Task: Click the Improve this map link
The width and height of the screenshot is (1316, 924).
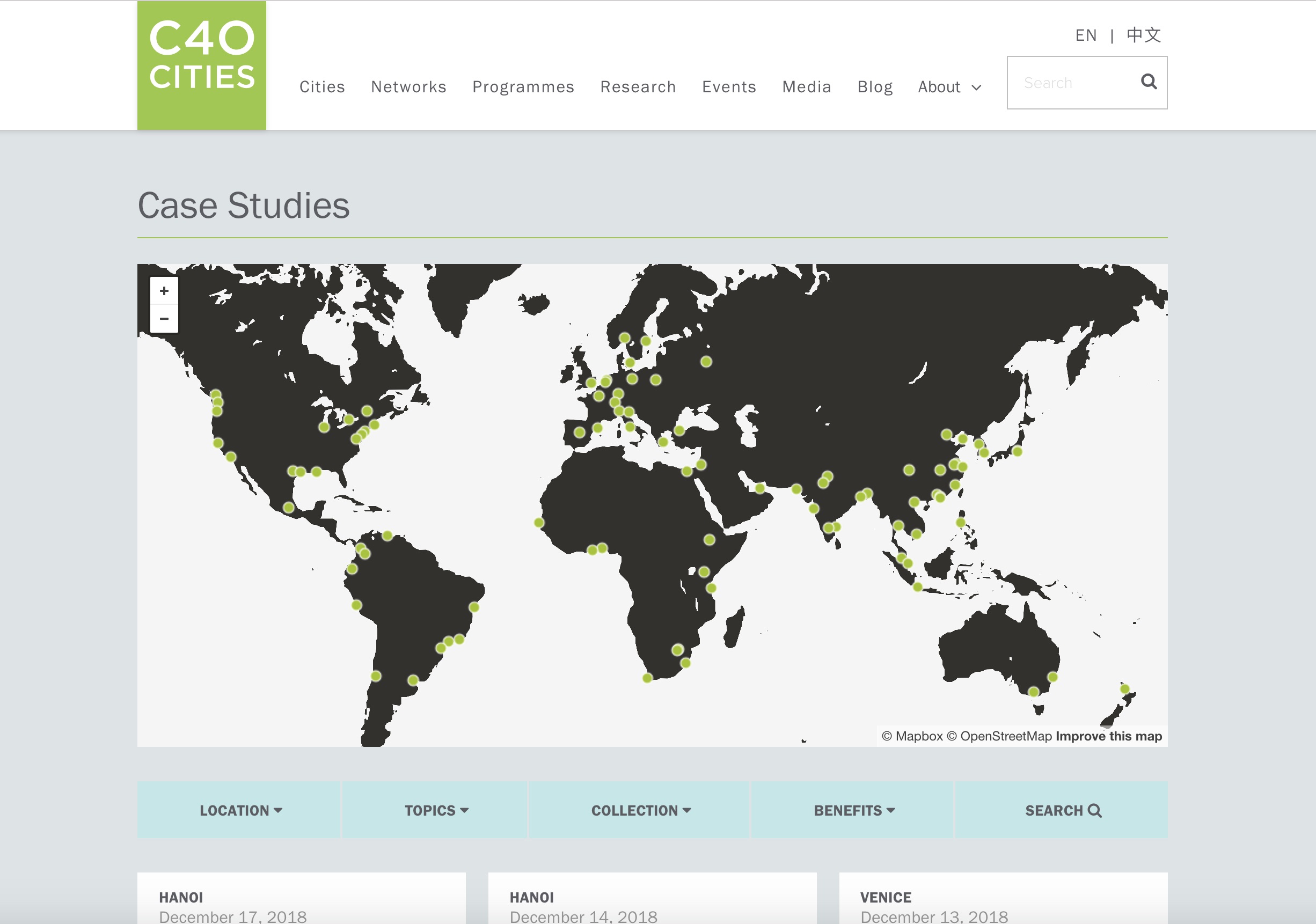Action: [1108, 736]
